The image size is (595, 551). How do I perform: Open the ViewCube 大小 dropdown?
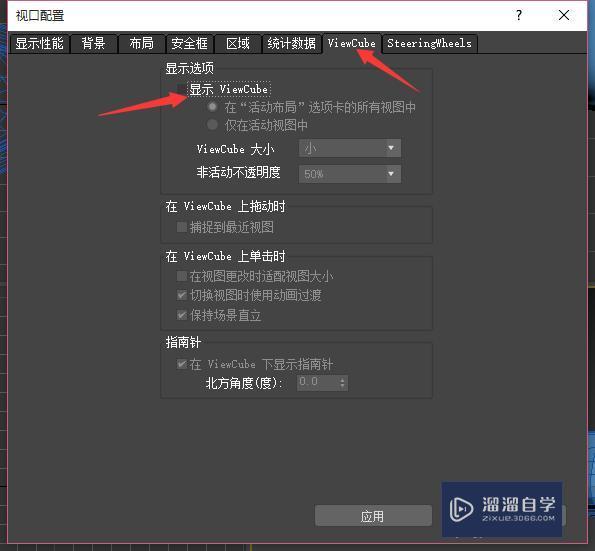tap(349, 148)
